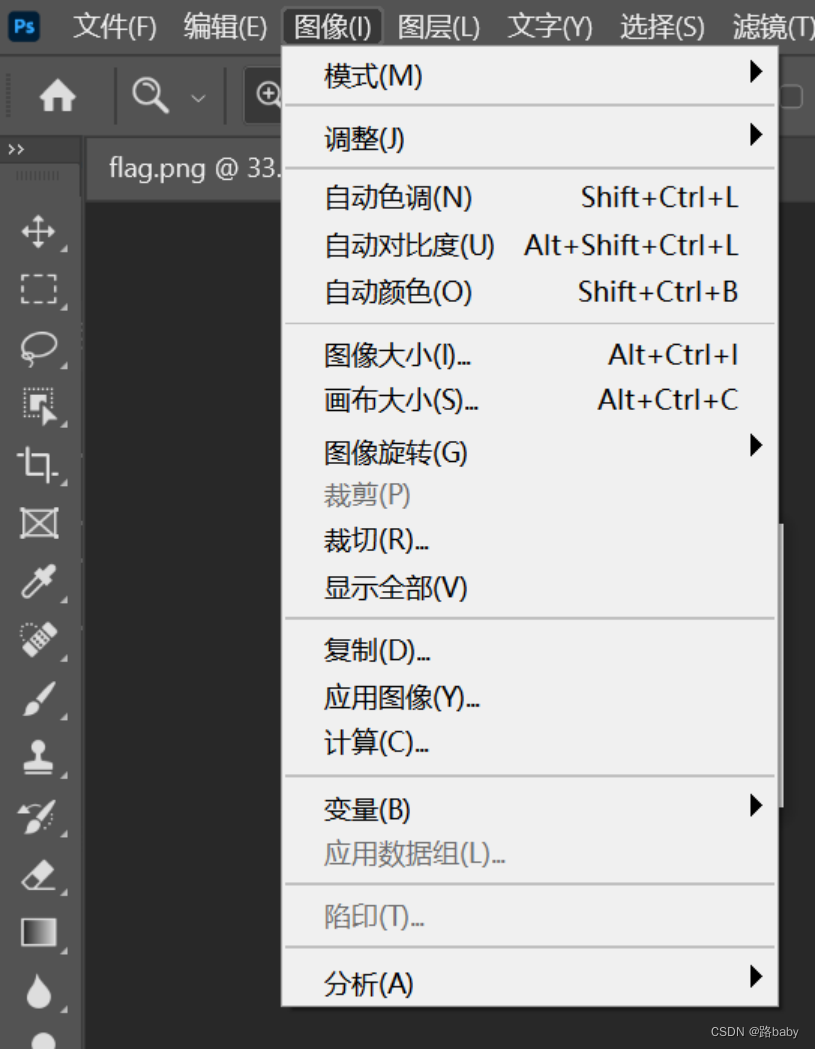Expand the 图像旋转(G) submenu
The height and width of the screenshot is (1049, 815).
click(x=530, y=451)
